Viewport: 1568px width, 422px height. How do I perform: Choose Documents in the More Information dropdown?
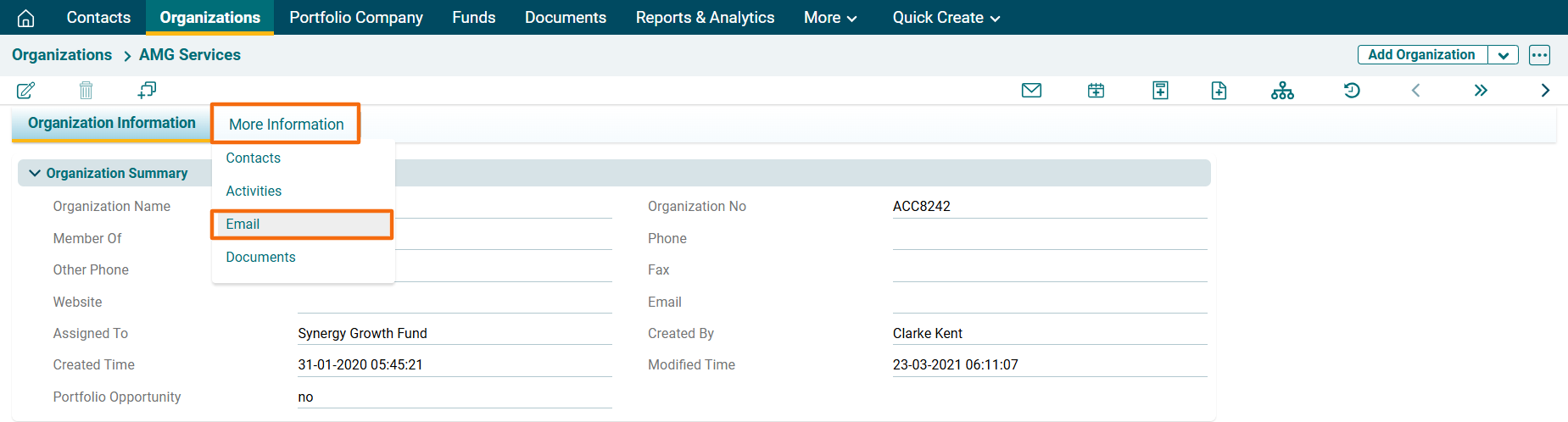(260, 257)
